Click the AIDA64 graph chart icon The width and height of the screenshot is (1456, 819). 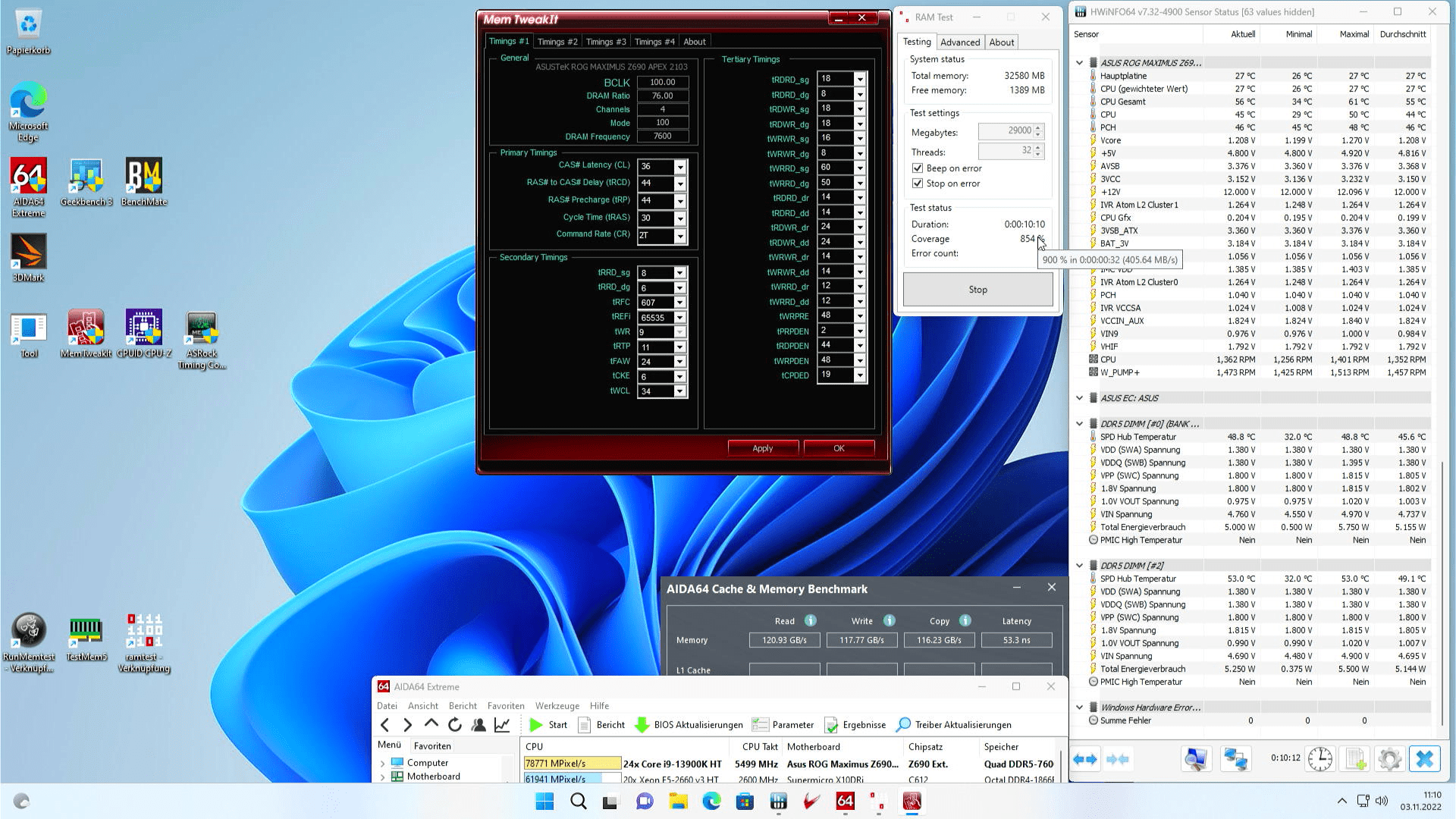(x=502, y=725)
